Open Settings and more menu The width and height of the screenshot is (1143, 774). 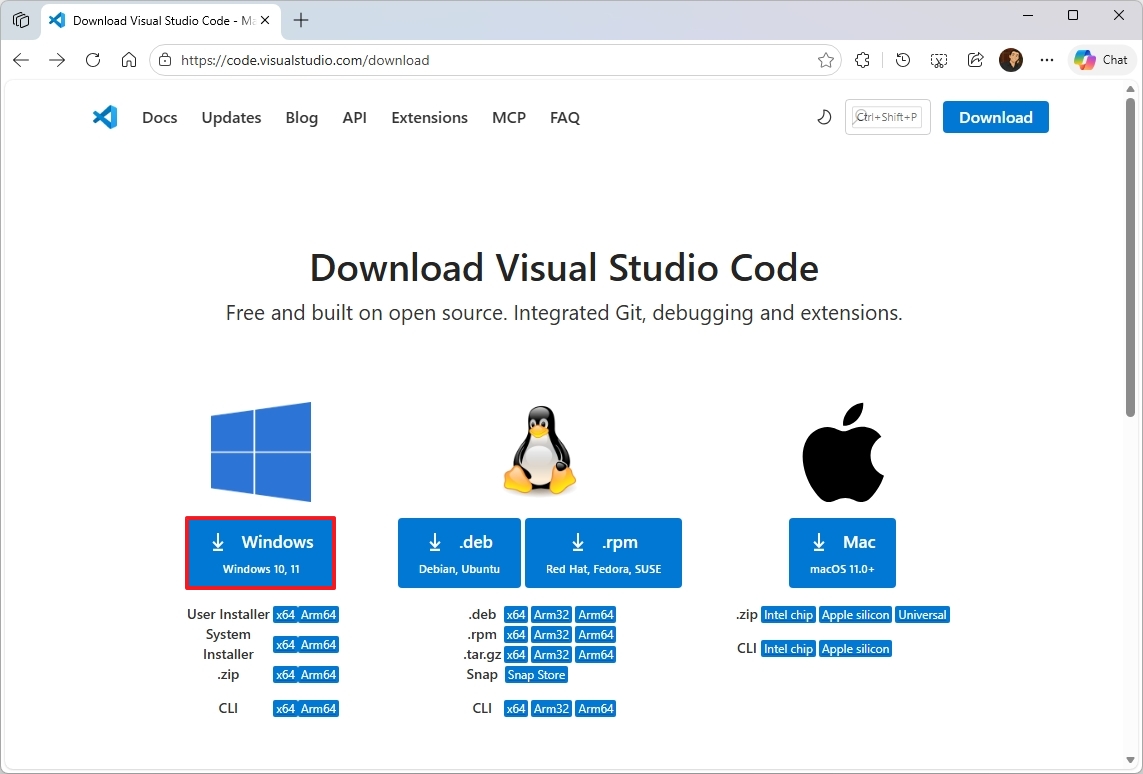pyautogui.click(x=1047, y=60)
